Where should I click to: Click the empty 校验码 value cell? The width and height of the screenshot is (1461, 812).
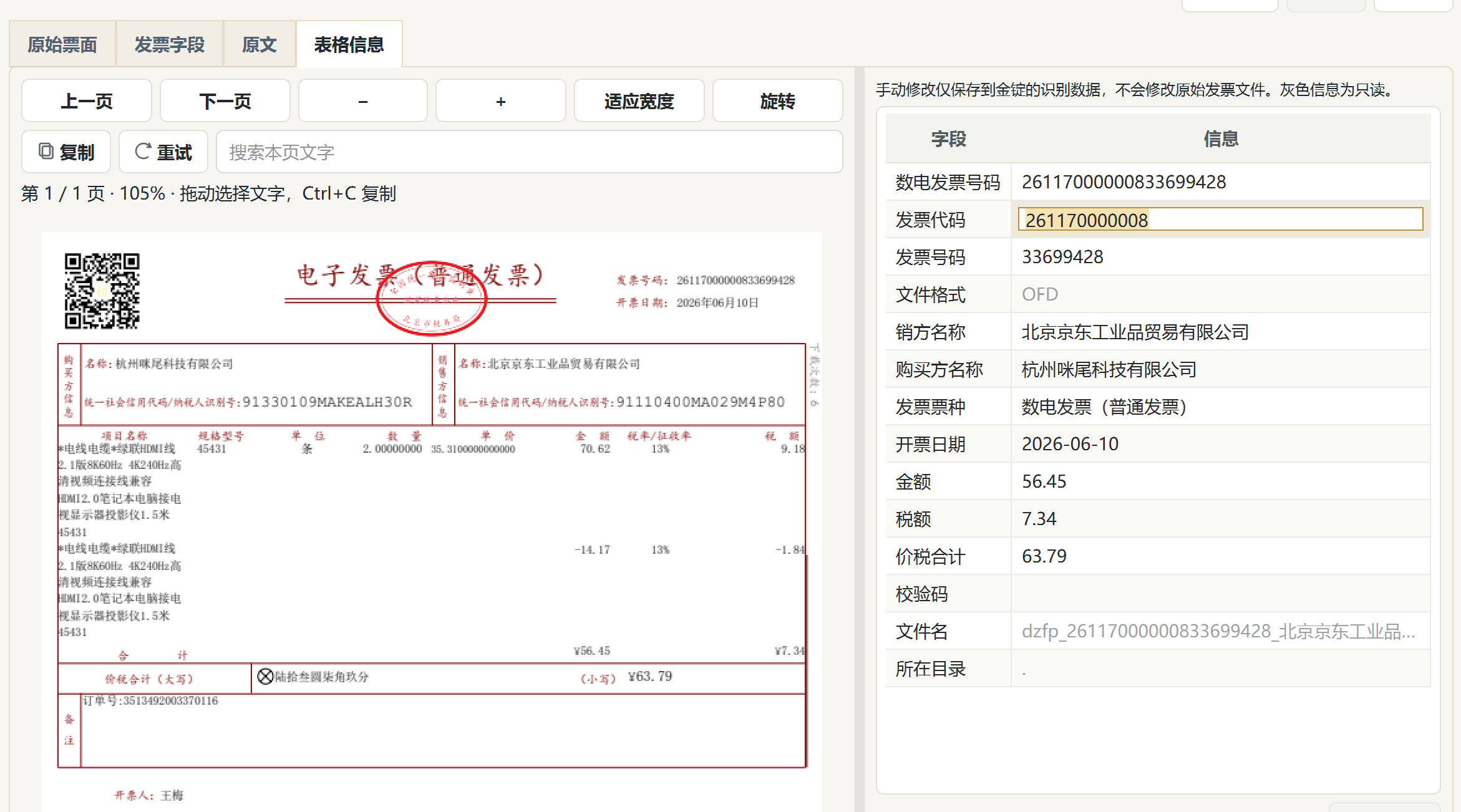click(x=1220, y=594)
